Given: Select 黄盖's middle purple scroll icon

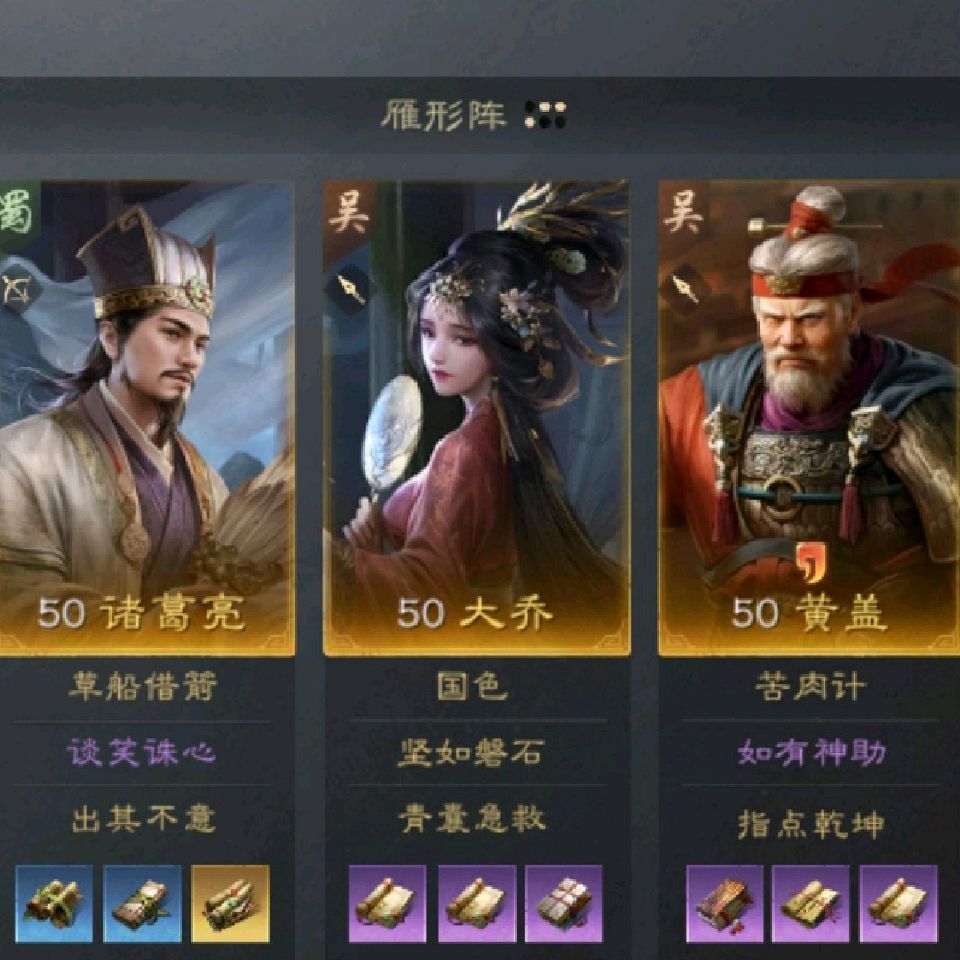Looking at the screenshot, I should 811,903.
